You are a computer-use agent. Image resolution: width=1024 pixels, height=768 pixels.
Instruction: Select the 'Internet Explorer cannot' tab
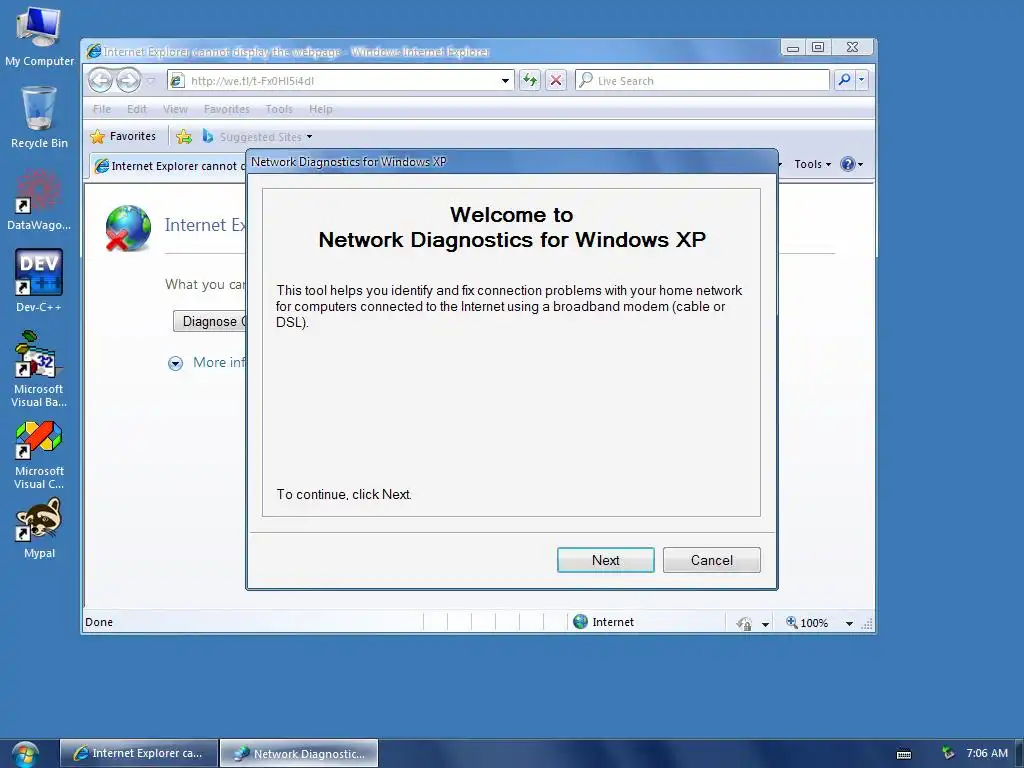[x=167, y=166]
